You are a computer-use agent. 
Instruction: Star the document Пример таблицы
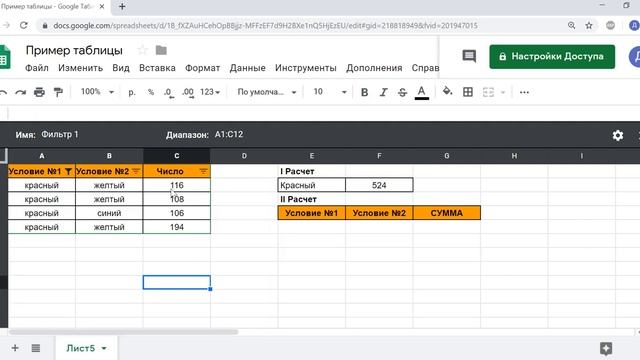point(142,50)
